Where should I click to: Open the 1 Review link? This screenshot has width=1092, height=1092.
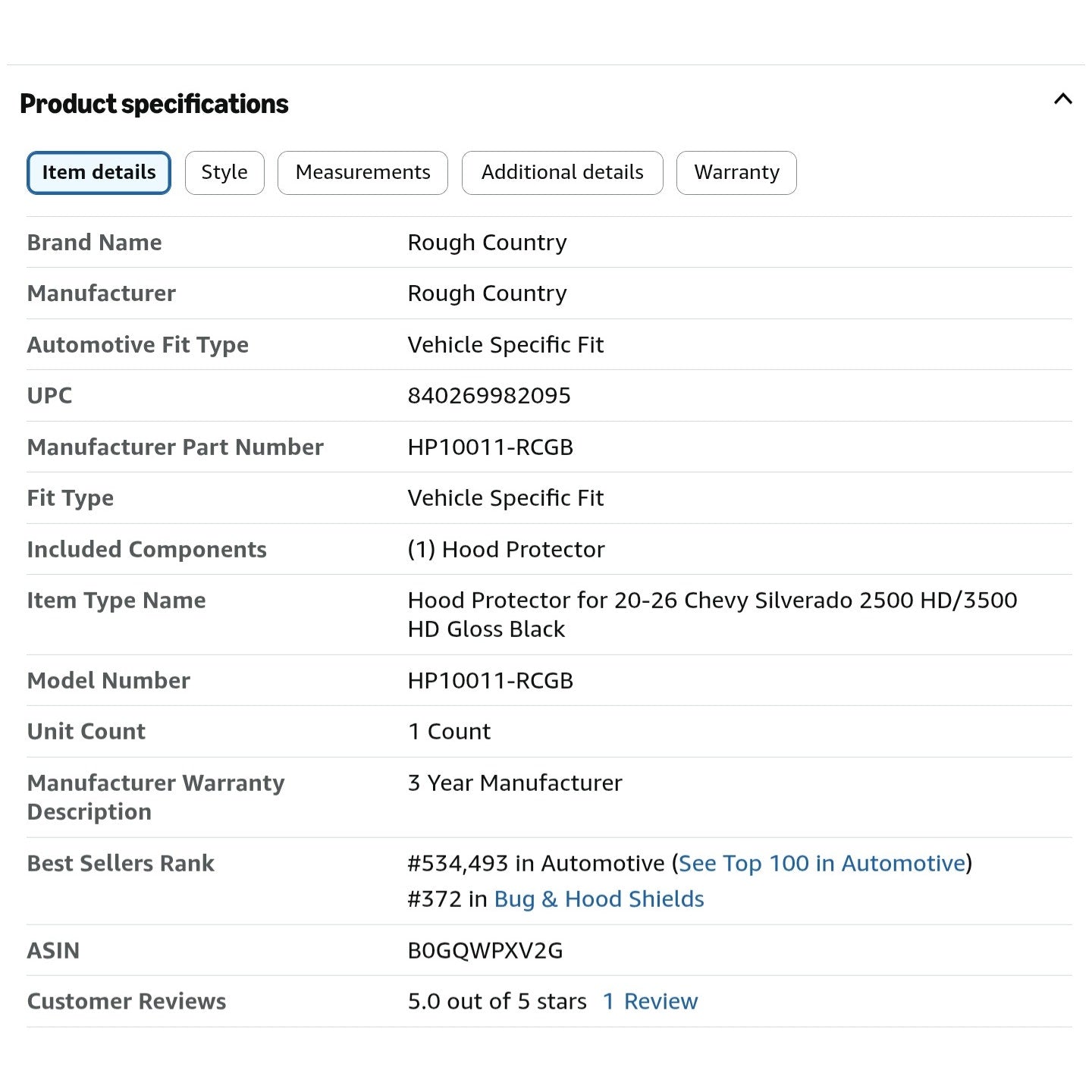point(650,1001)
